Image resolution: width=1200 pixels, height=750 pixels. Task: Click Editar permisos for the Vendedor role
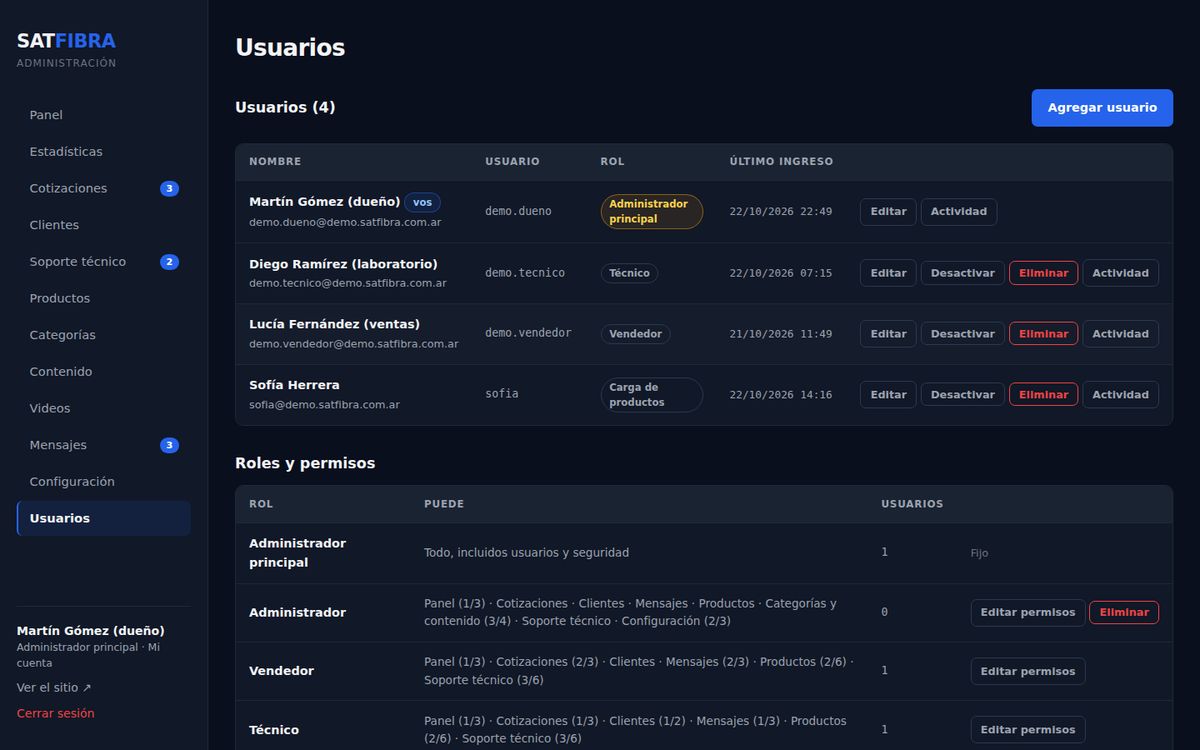1028,671
